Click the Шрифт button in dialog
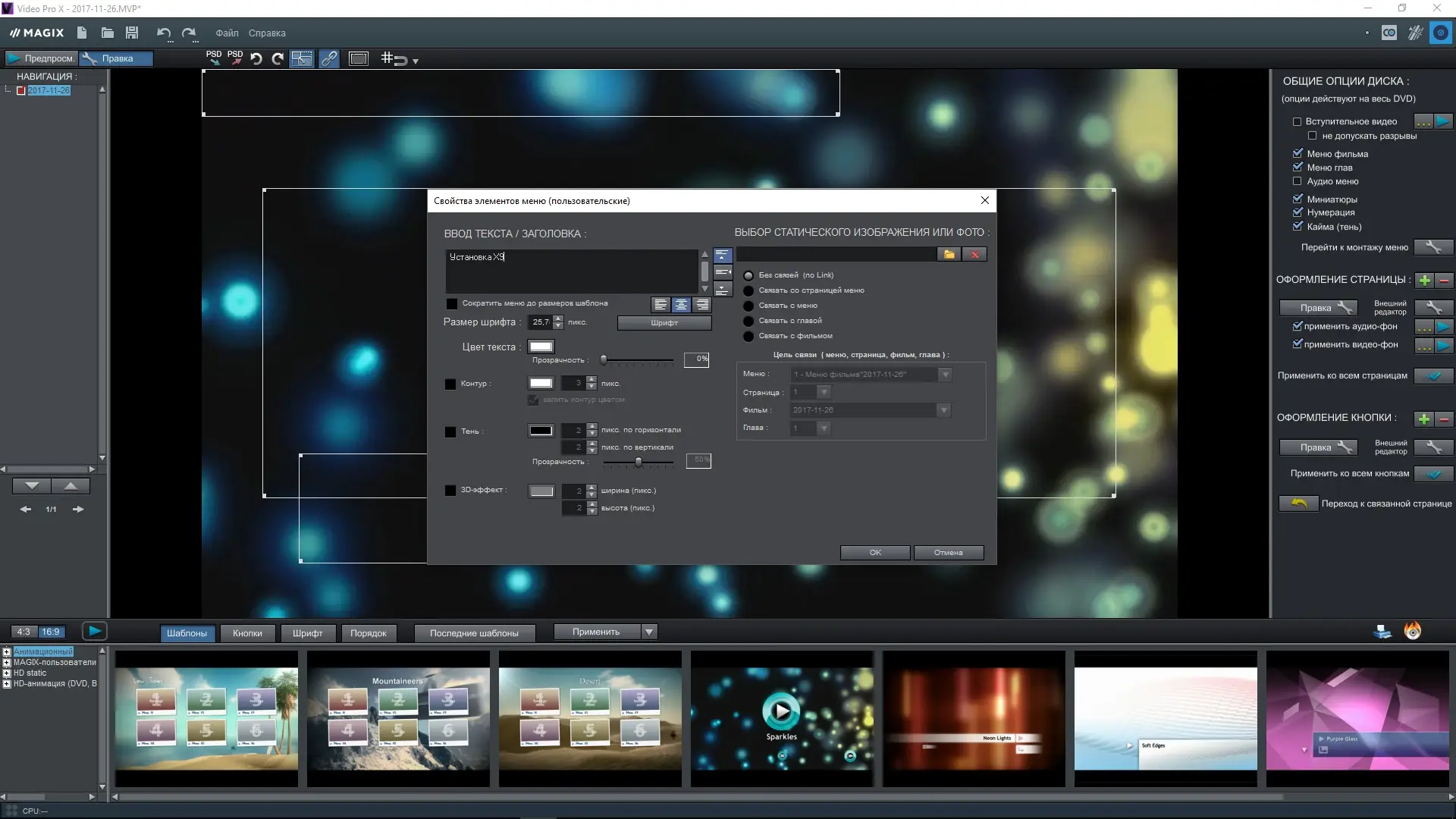 click(x=664, y=323)
